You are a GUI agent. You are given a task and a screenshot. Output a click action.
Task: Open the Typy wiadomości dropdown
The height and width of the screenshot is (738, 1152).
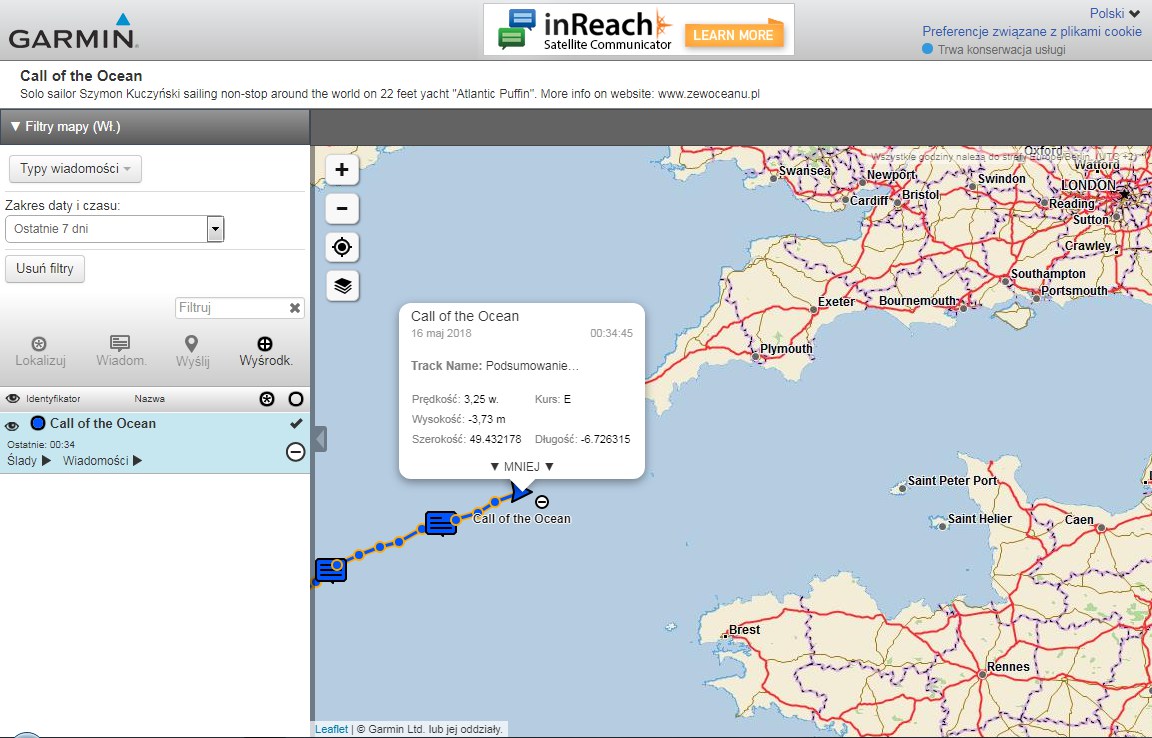click(75, 169)
